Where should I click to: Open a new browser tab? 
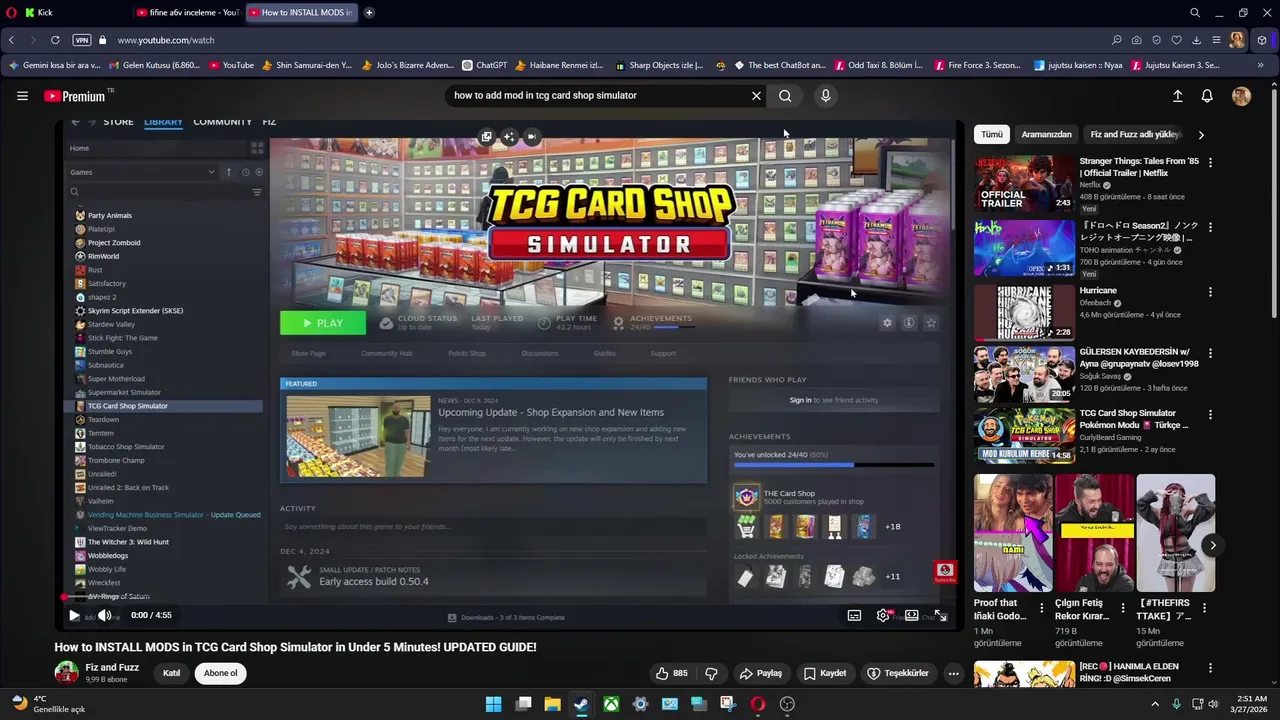point(369,12)
